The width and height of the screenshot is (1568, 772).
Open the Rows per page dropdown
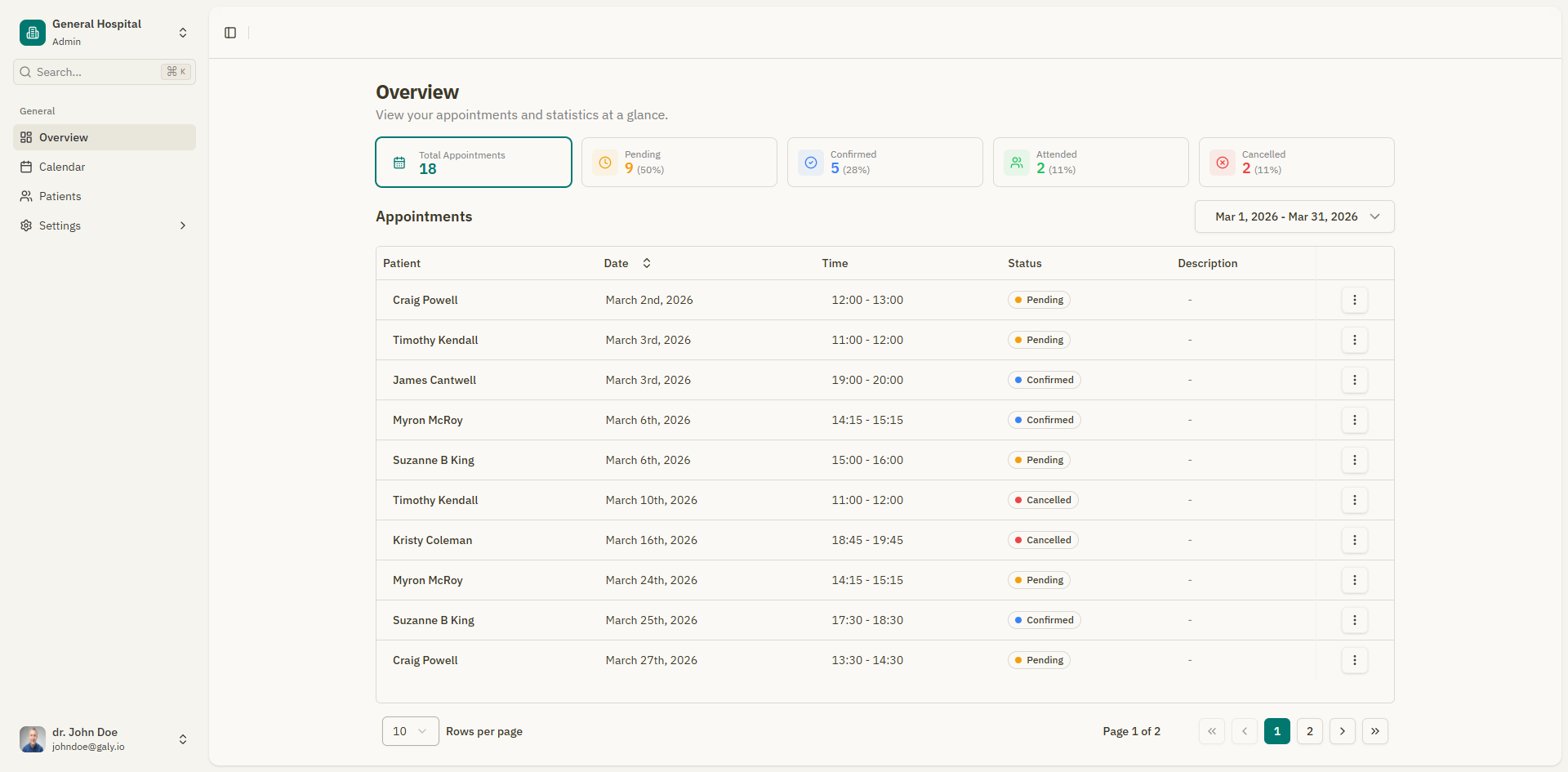click(409, 731)
